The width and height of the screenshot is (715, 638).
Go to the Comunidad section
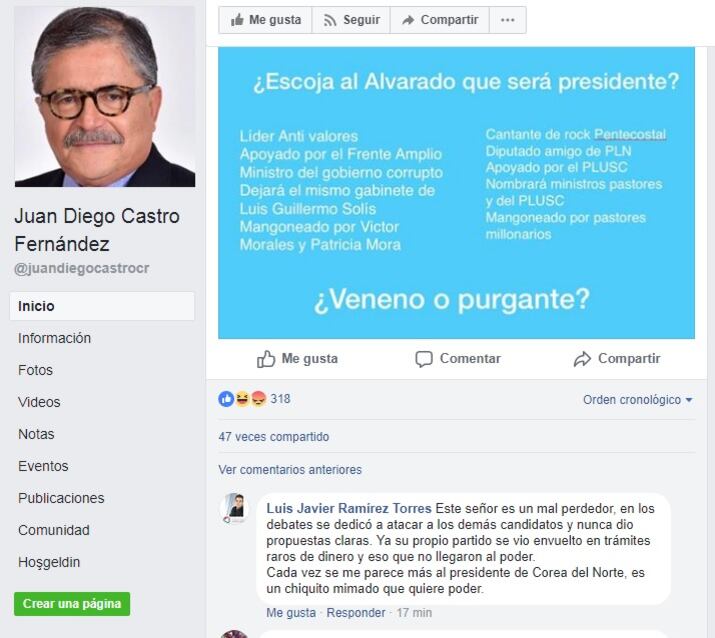[x=53, y=530]
